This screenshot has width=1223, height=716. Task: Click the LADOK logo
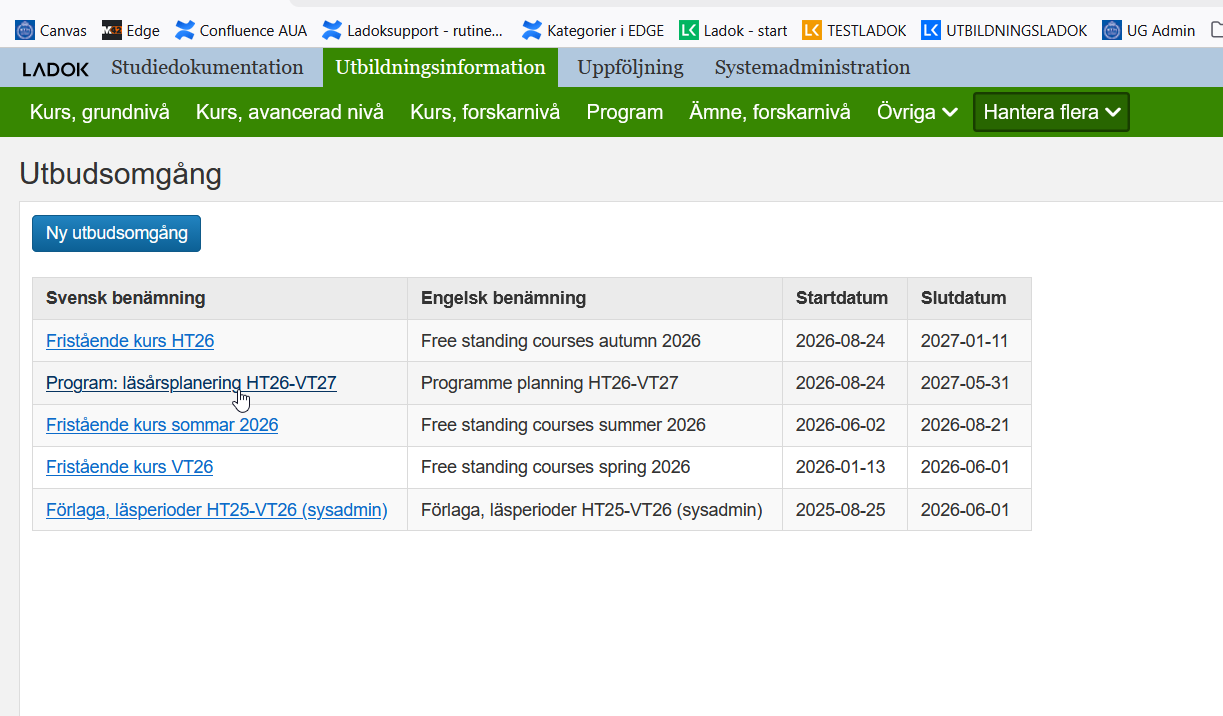click(x=56, y=69)
